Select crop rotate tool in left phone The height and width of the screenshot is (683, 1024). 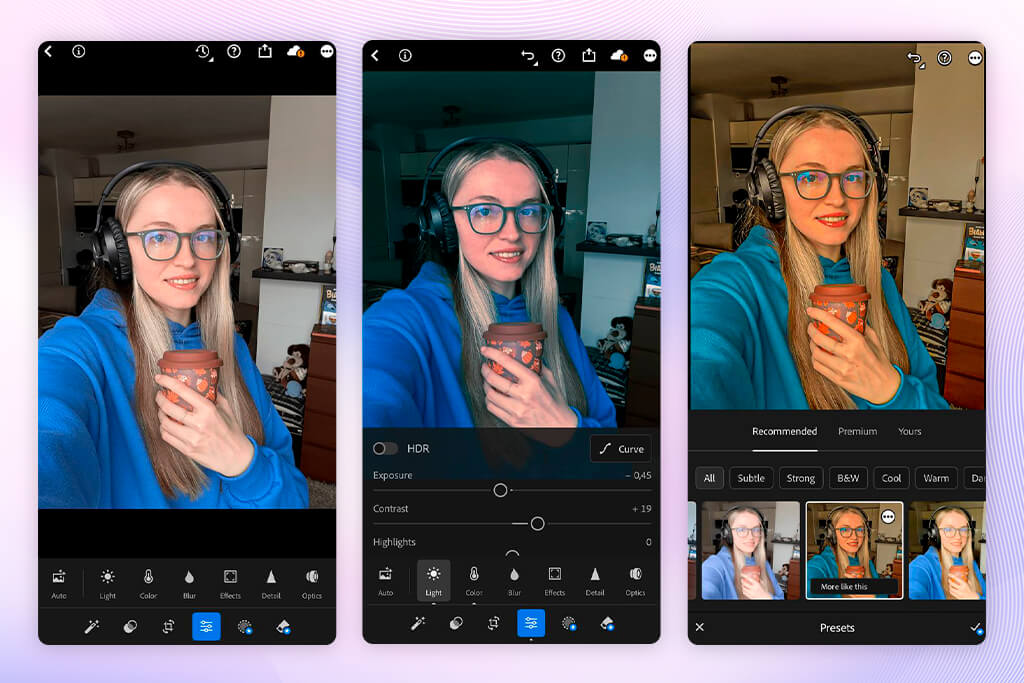[x=168, y=627]
